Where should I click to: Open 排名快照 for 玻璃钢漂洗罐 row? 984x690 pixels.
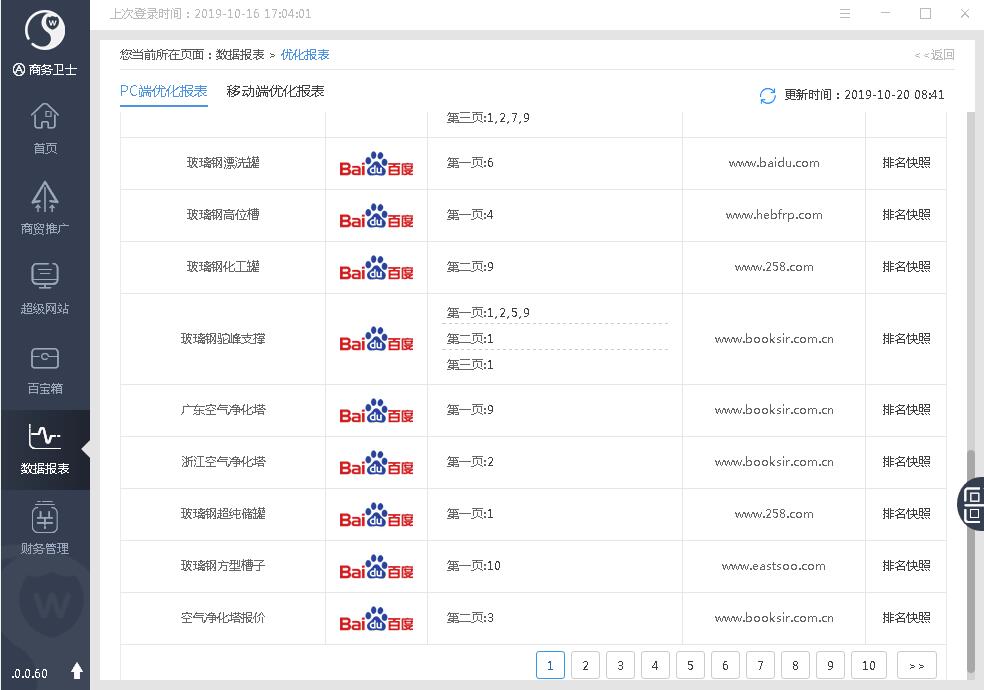[x=906, y=163]
